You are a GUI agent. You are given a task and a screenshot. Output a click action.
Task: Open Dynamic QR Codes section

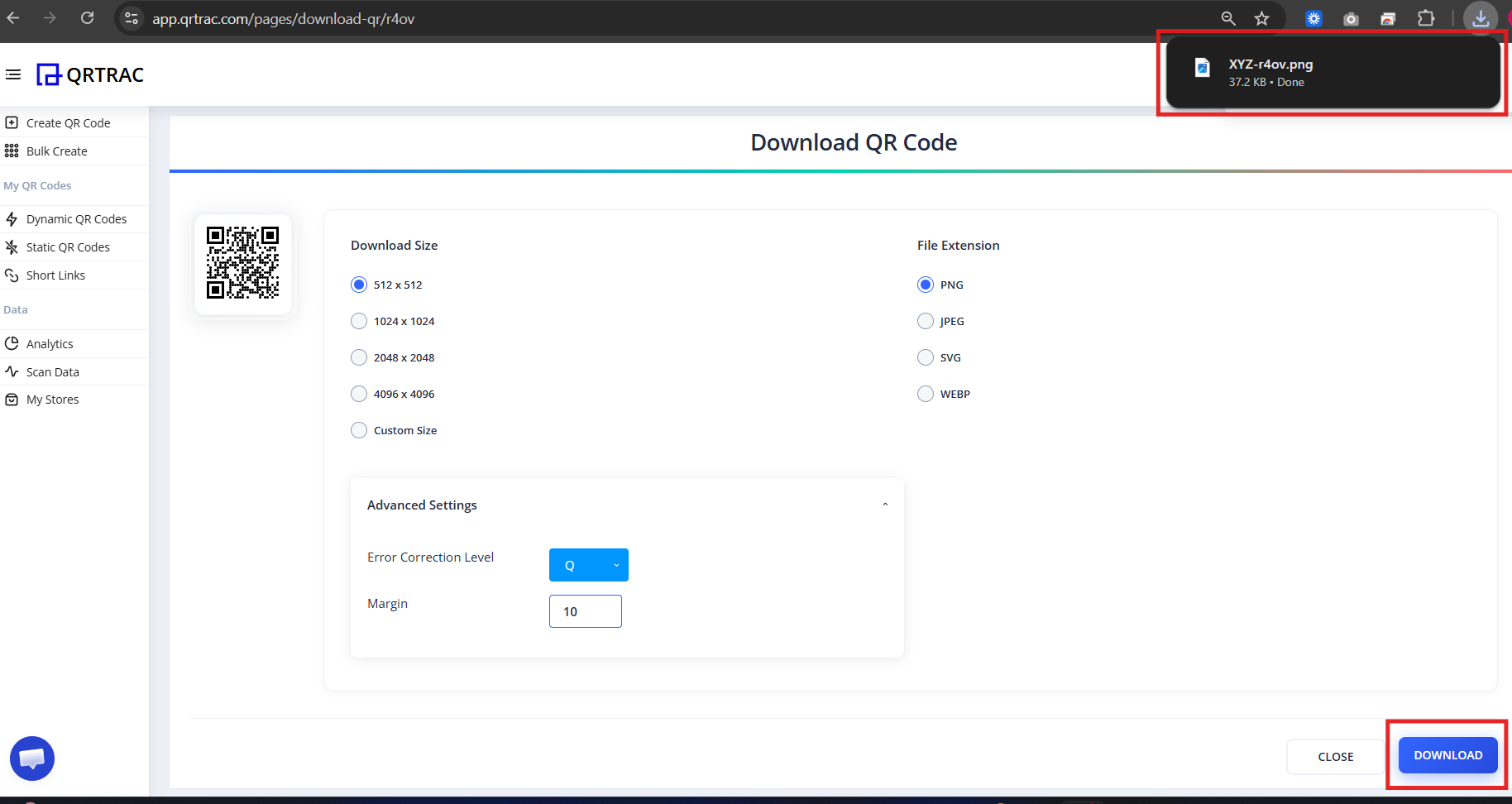pos(76,218)
